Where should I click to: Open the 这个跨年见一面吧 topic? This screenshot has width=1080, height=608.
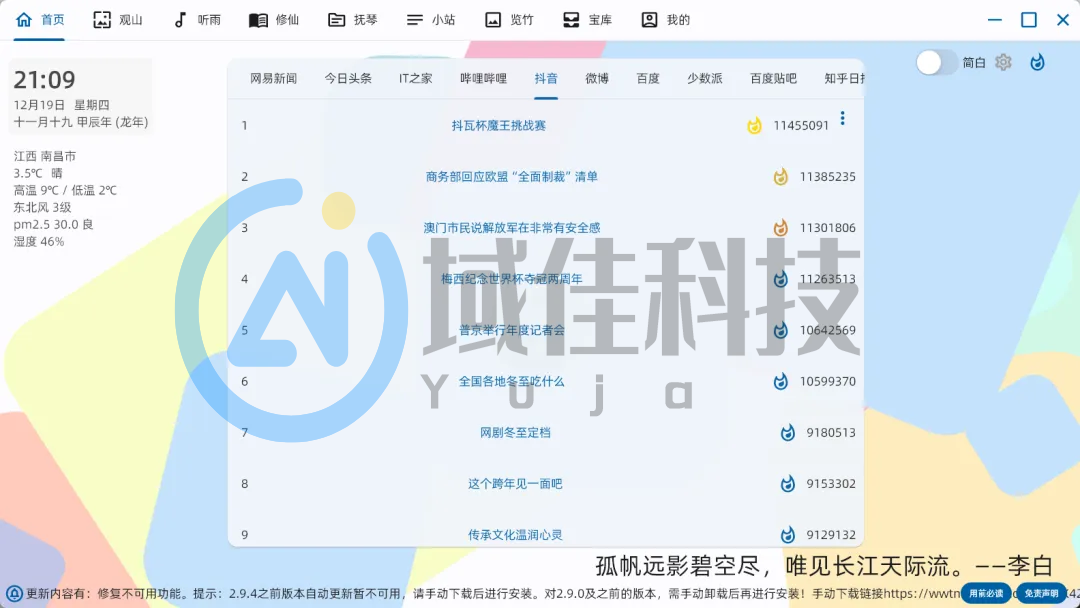point(515,483)
